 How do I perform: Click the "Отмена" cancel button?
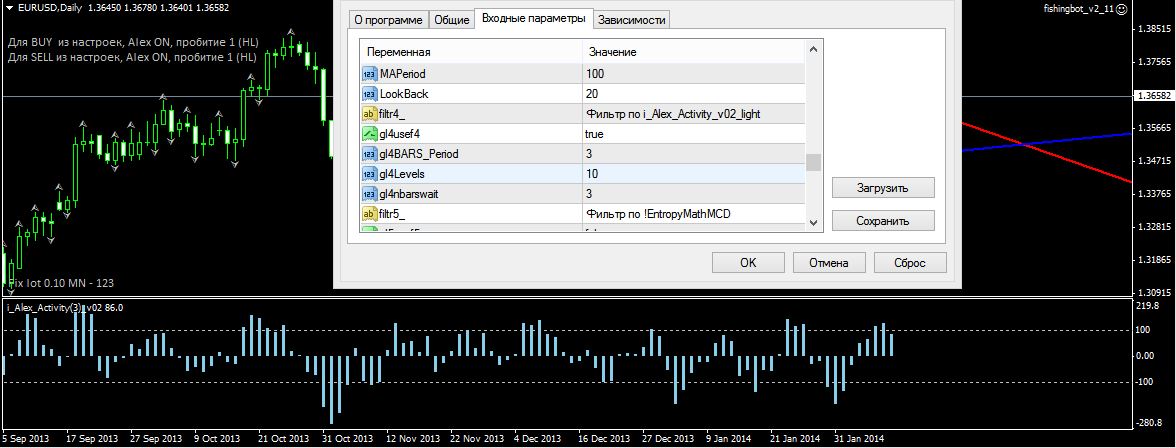click(829, 263)
